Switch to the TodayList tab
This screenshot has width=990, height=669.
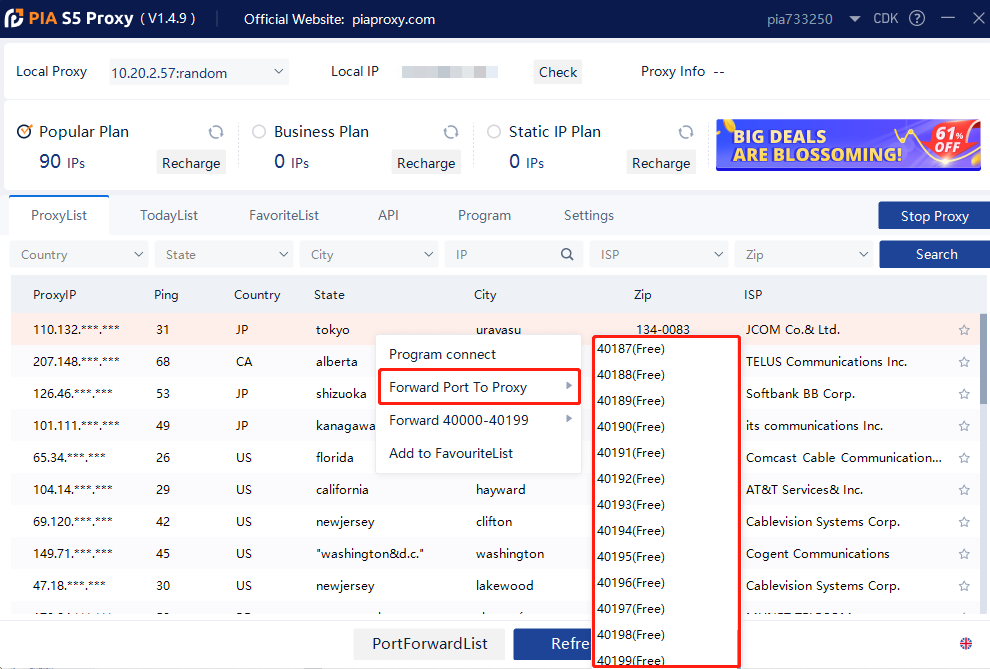(x=169, y=215)
